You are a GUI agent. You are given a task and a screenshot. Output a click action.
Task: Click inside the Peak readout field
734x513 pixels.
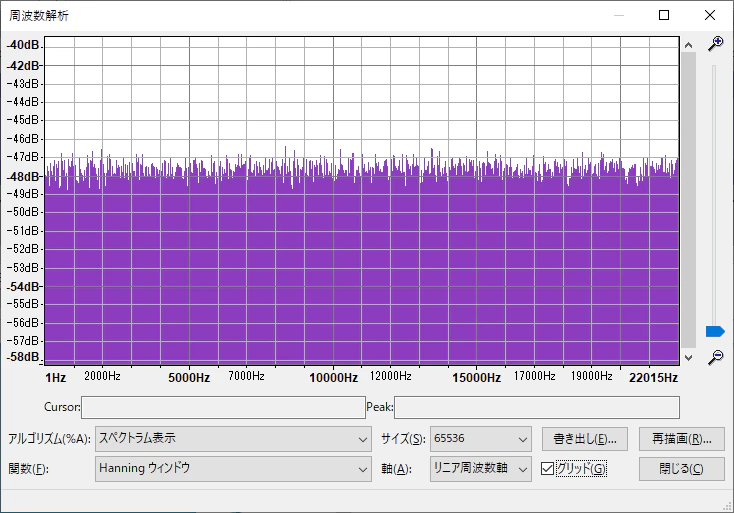[536, 407]
